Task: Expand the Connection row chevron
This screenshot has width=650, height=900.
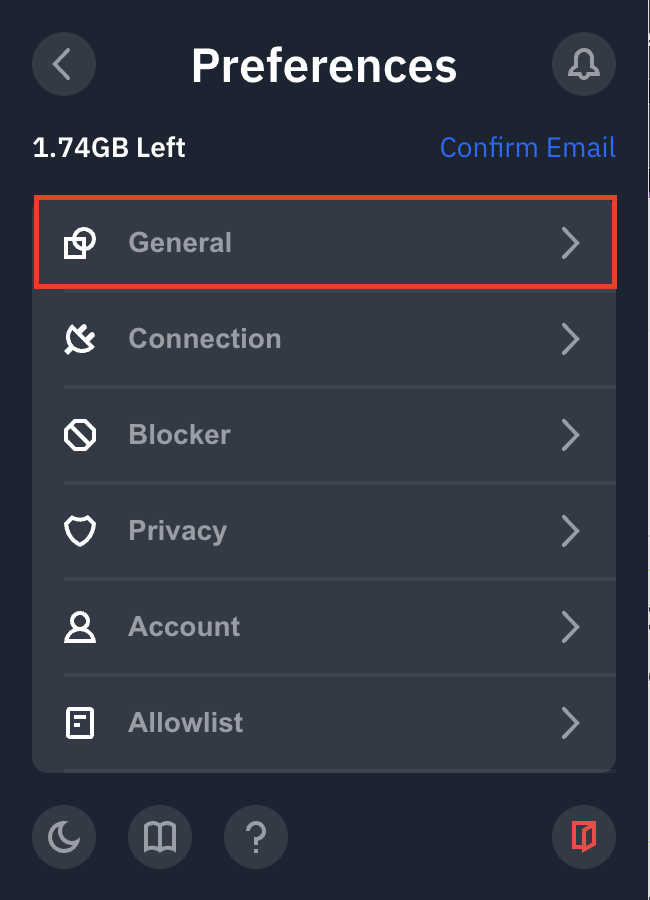Action: [570, 339]
